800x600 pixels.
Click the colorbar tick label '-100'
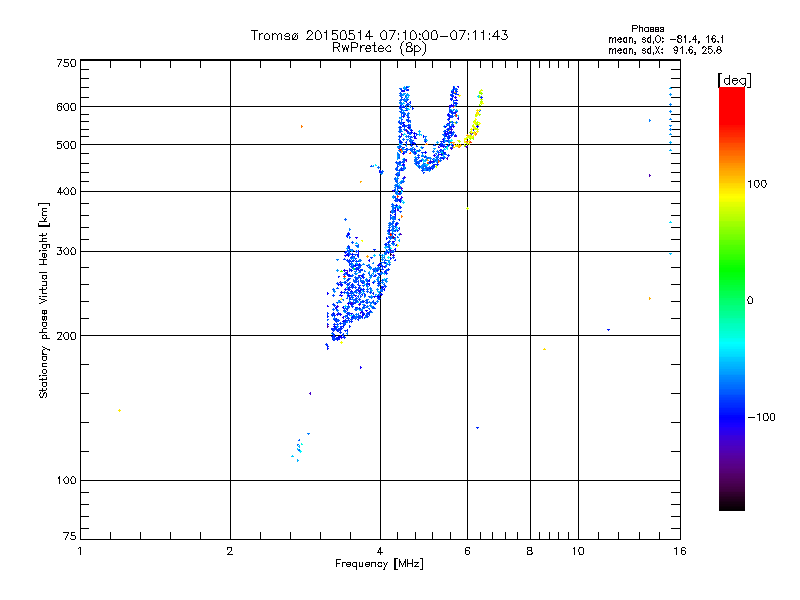[761, 417]
